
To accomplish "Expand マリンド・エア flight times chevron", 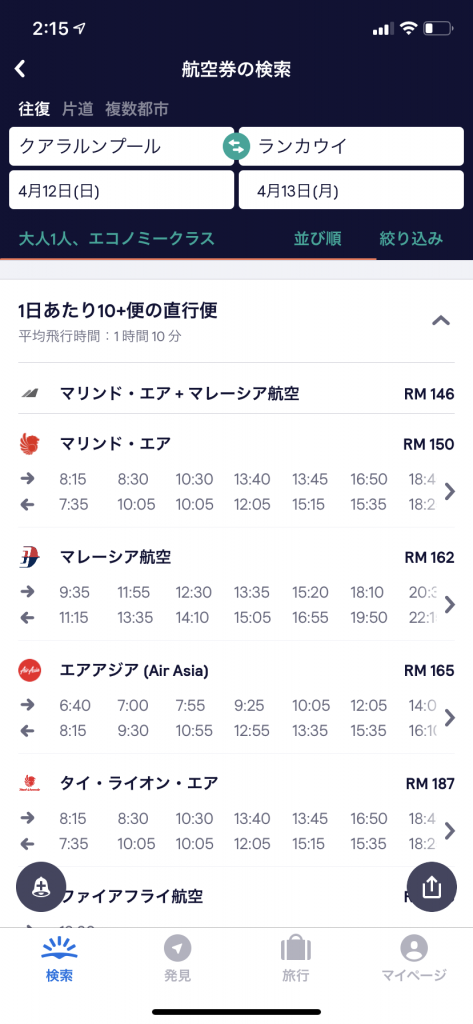I will [x=449, y=491].
